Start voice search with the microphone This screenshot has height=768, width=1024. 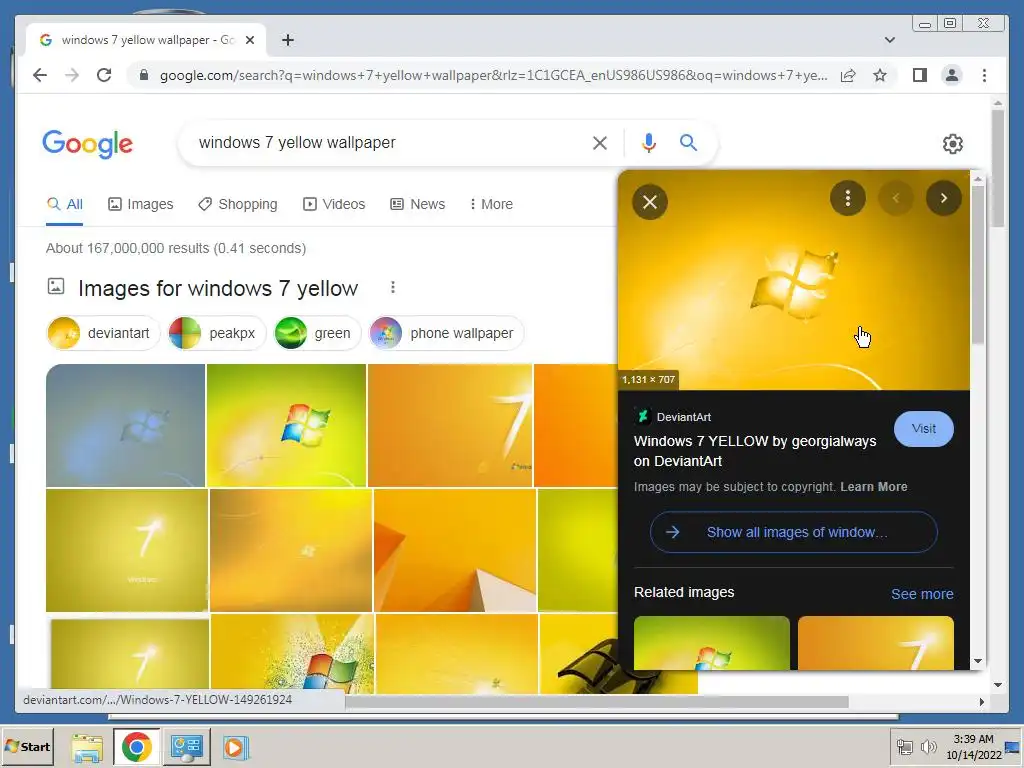(648, 143)
